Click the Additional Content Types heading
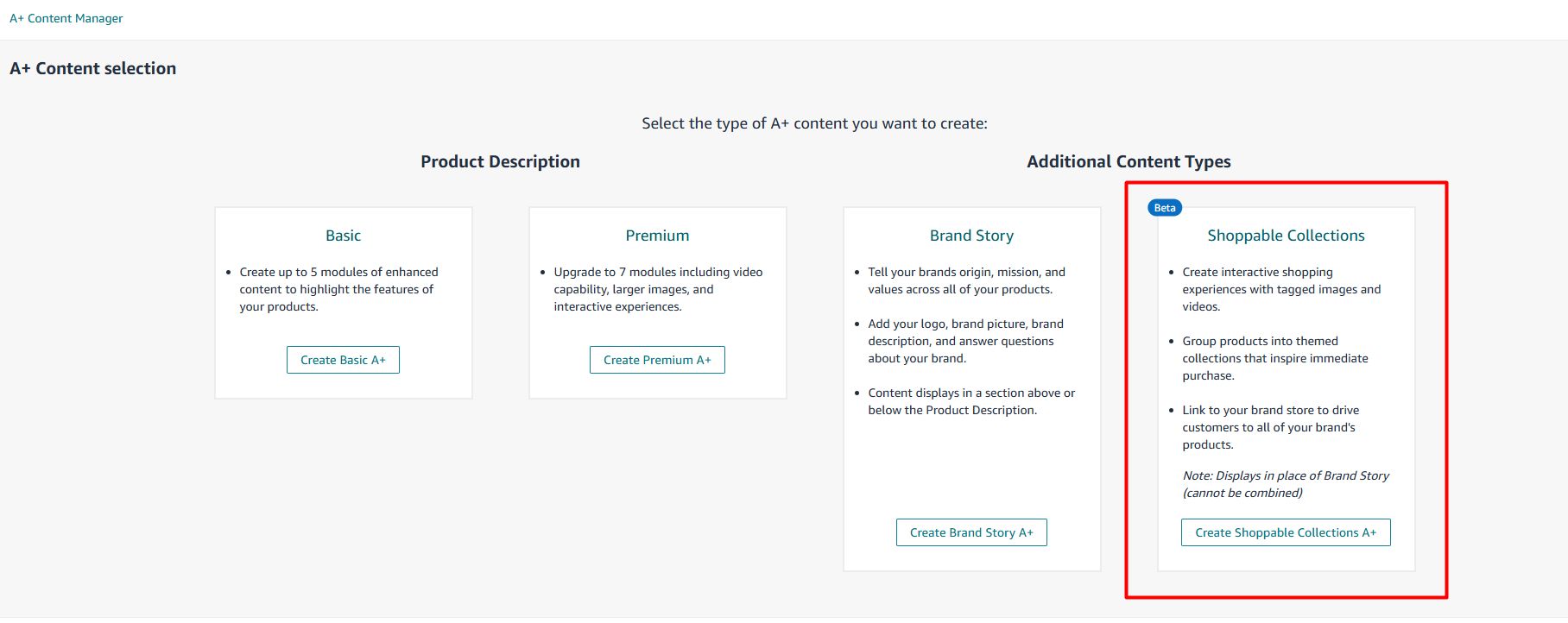Viewport: 1568px width, 623px height. coord(1129,161)
